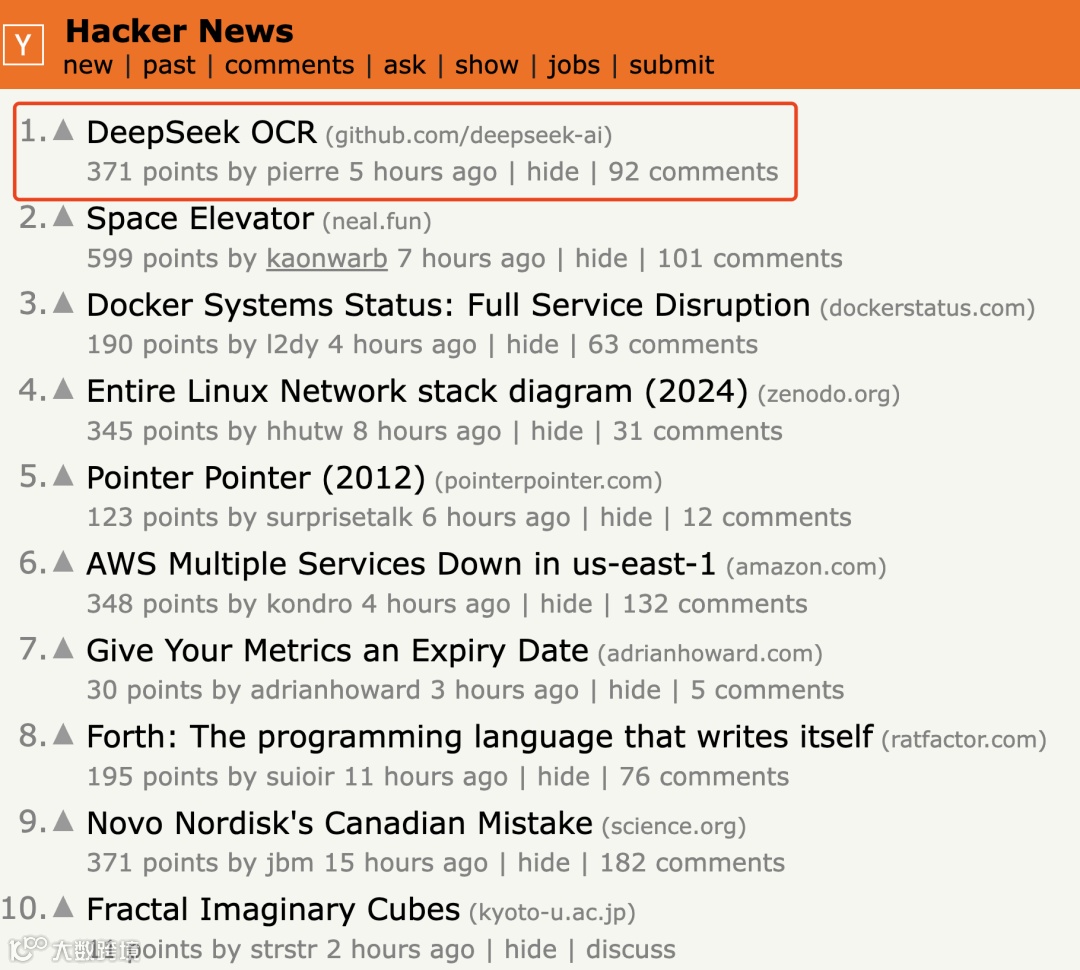
Task: Open user suioir's profile
Action: [x=300, y=778]
